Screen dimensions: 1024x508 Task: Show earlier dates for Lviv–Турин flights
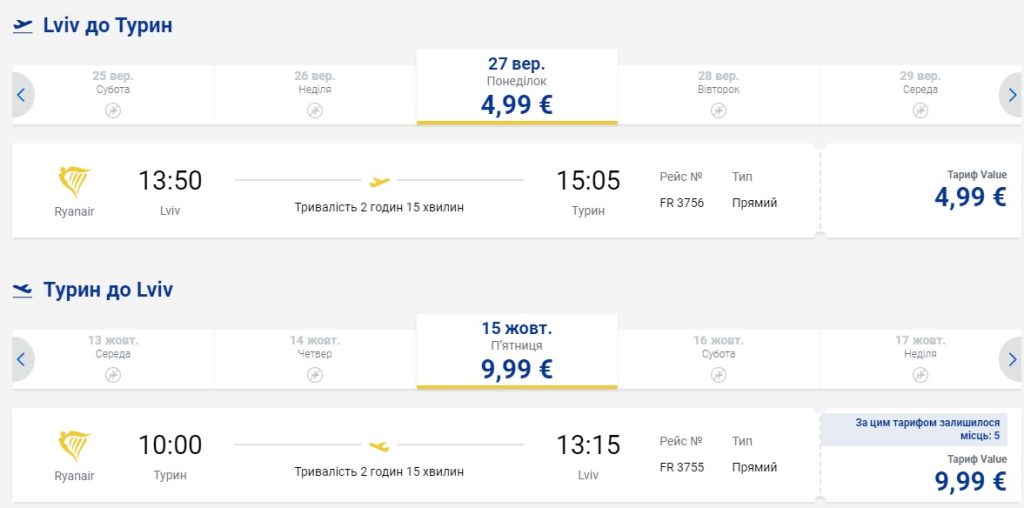(21, 96)
